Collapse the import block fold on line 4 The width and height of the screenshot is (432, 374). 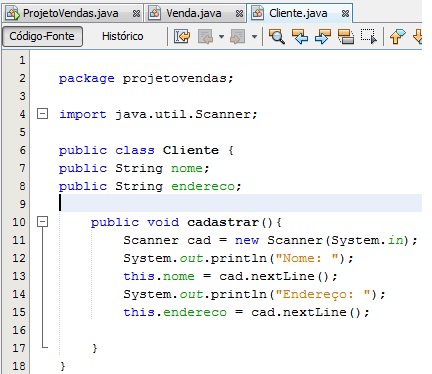tap(42, 114)
